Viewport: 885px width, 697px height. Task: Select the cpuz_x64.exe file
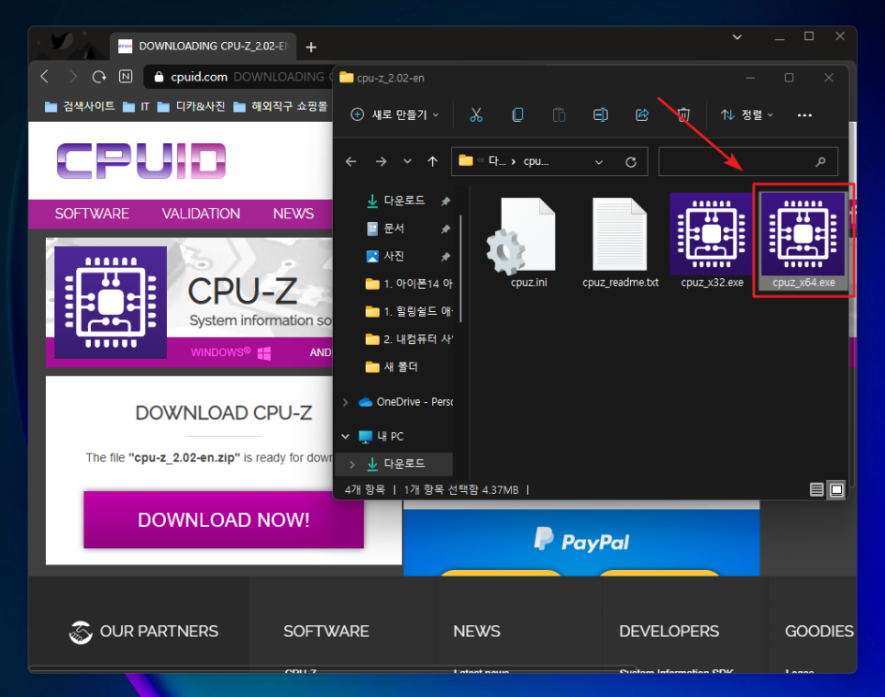pos(803,241)
